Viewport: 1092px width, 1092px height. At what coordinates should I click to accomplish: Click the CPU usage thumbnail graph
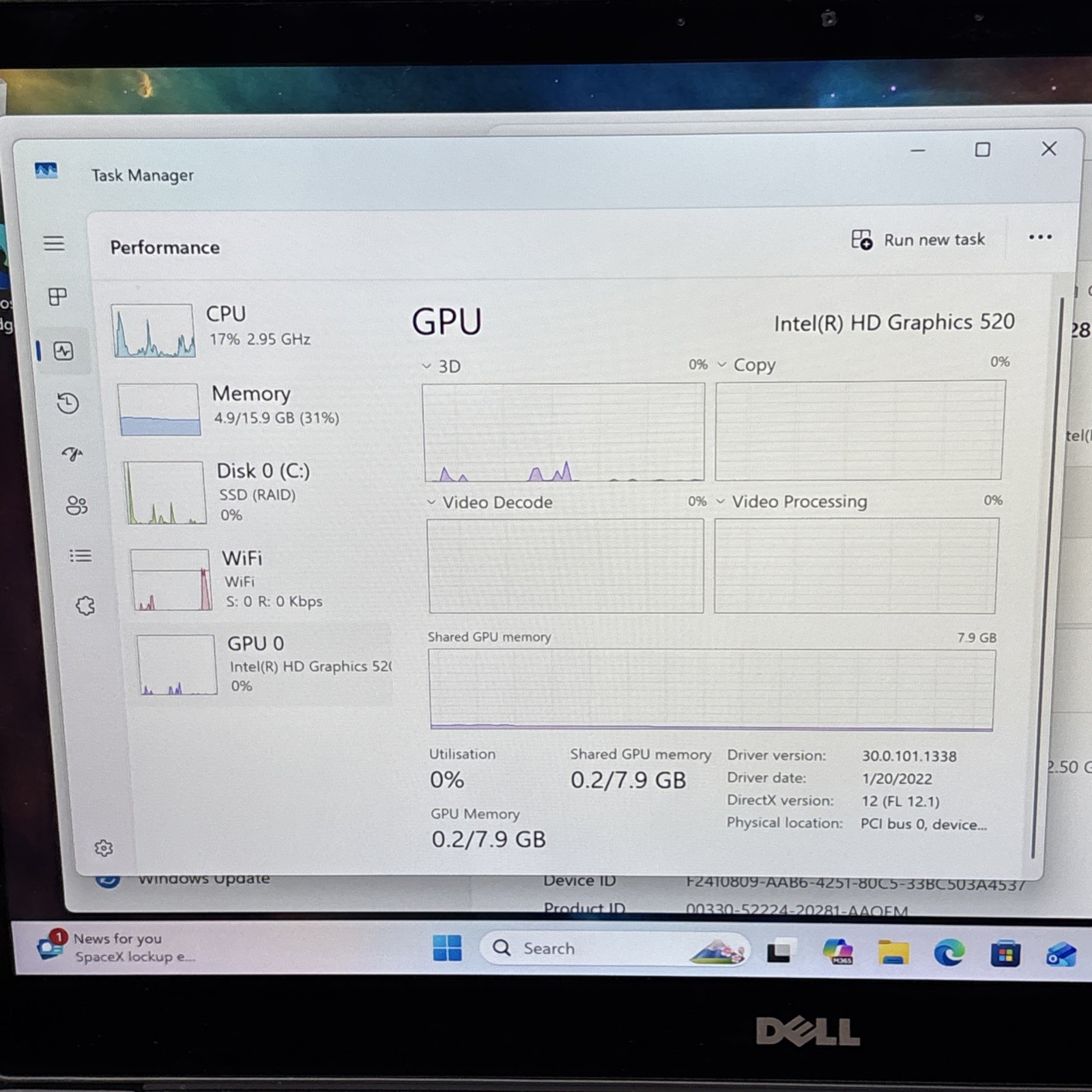coord(153,330)
